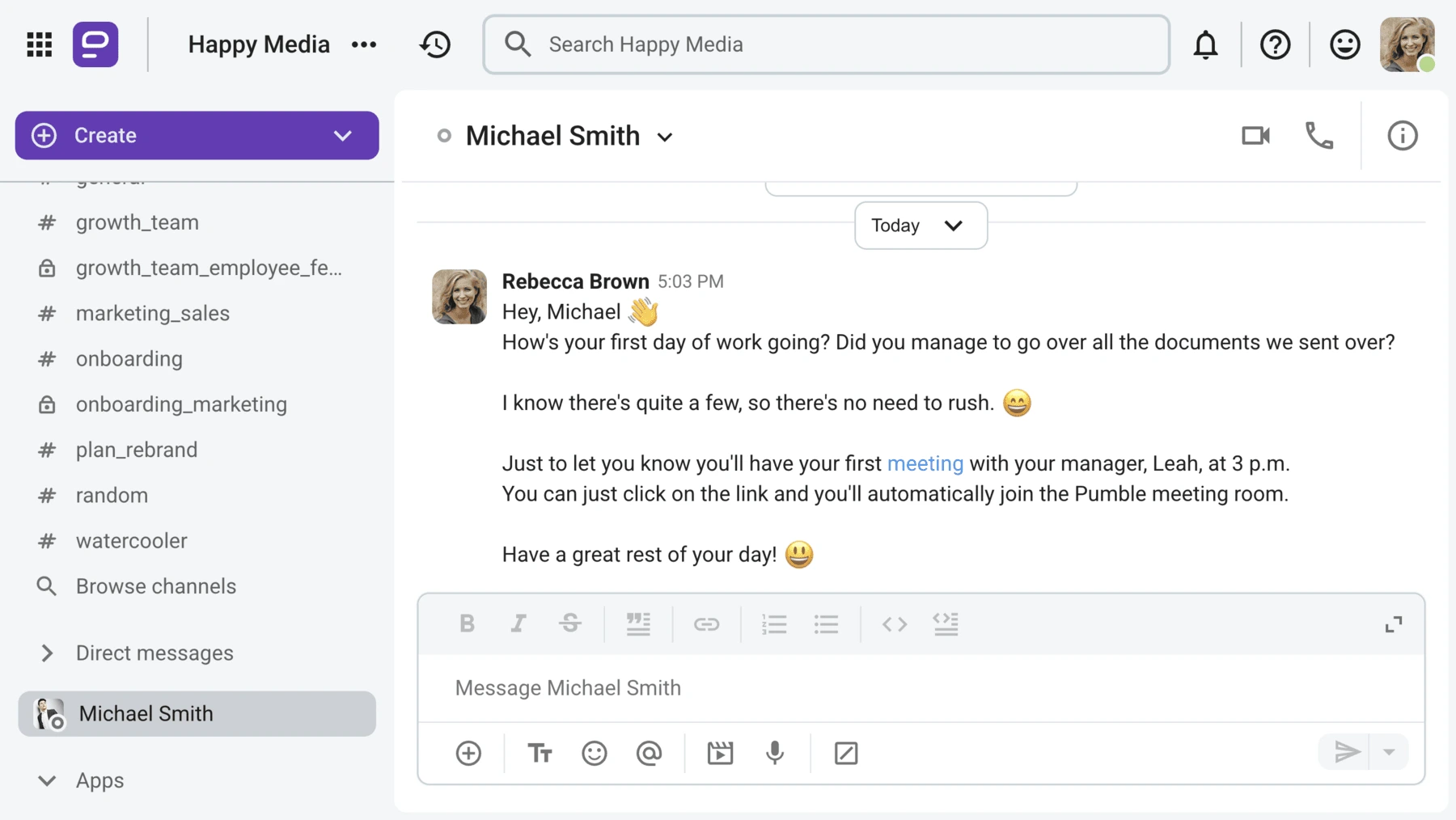Open the onboarding_marketing private channel
Image resolution: width=1456 pixels, height=820 pixels.
point(180,404)
